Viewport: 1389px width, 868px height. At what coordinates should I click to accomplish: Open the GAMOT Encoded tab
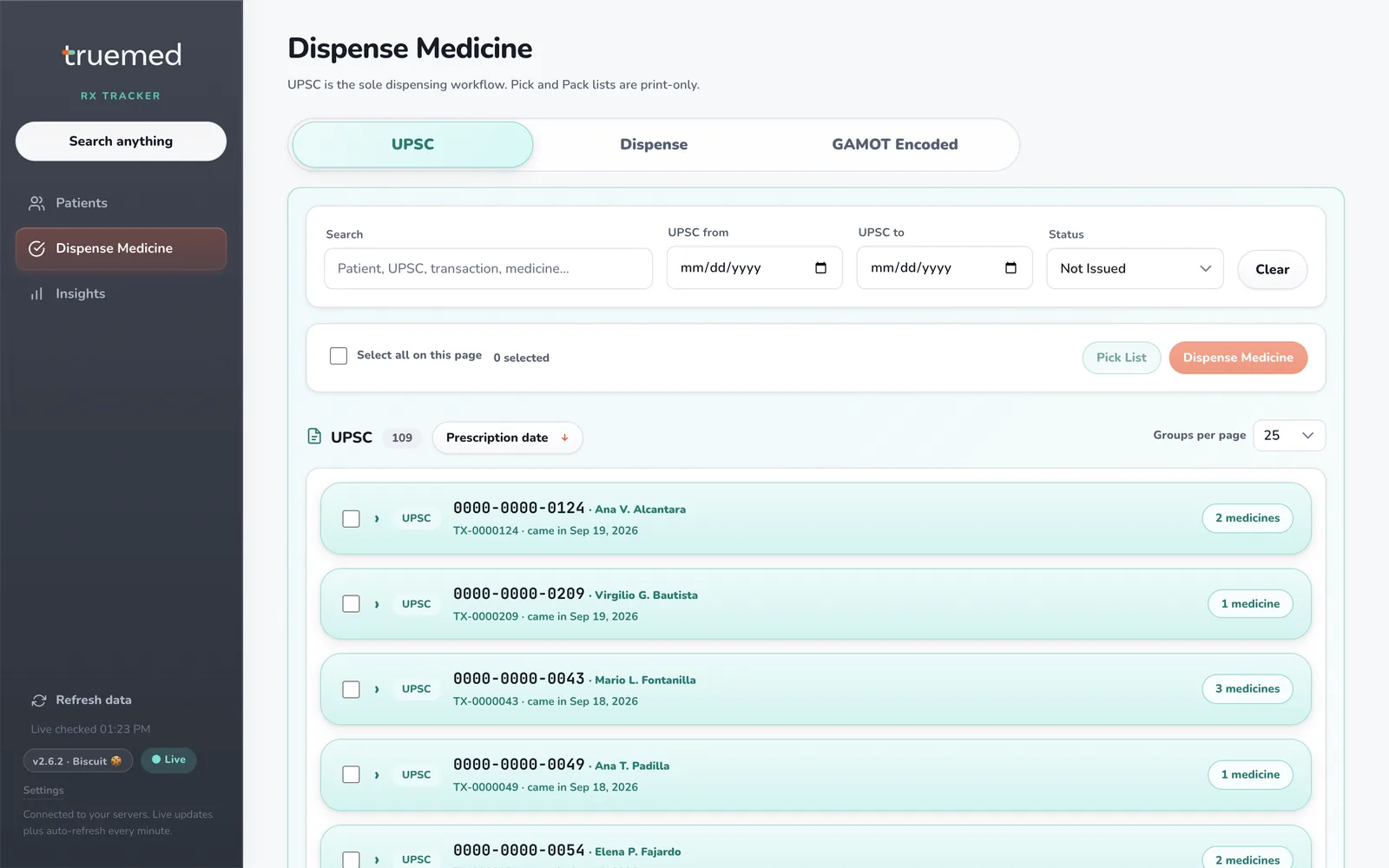click(895, 144)
